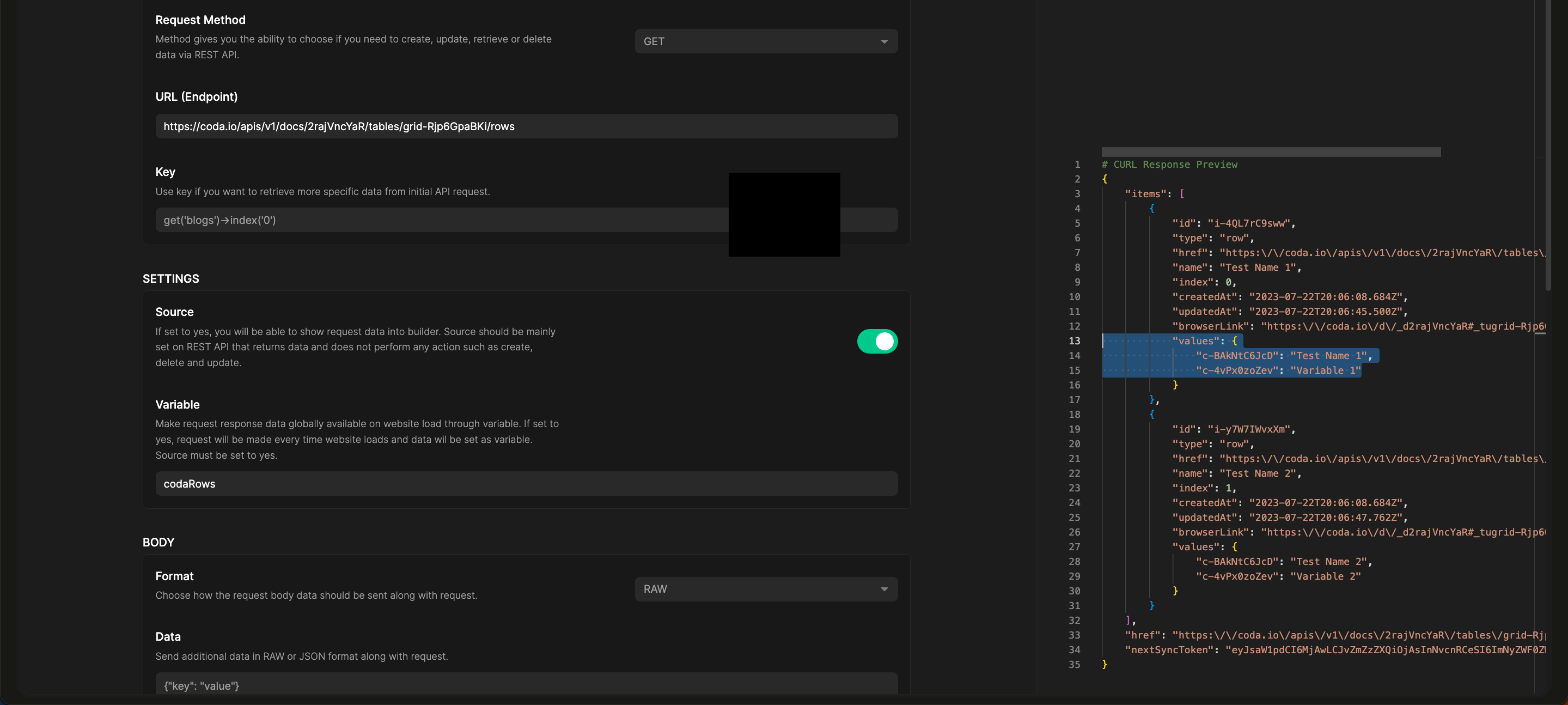The height and width of the screenshot is (705, 1568).
Task: Click the "Variable 2" value line
Action: [1278, 576]
